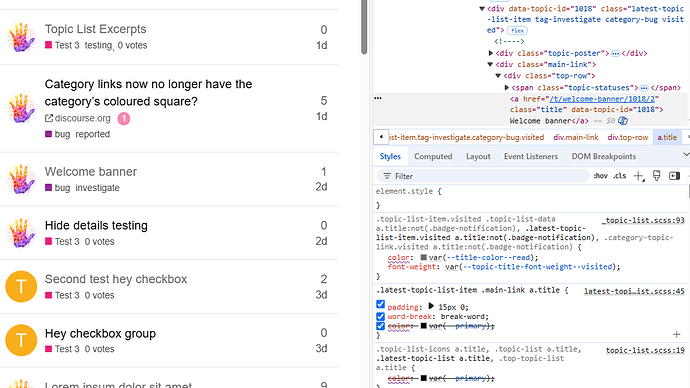Click the paintbrush rendering emulations icon

tap(657, 176)
